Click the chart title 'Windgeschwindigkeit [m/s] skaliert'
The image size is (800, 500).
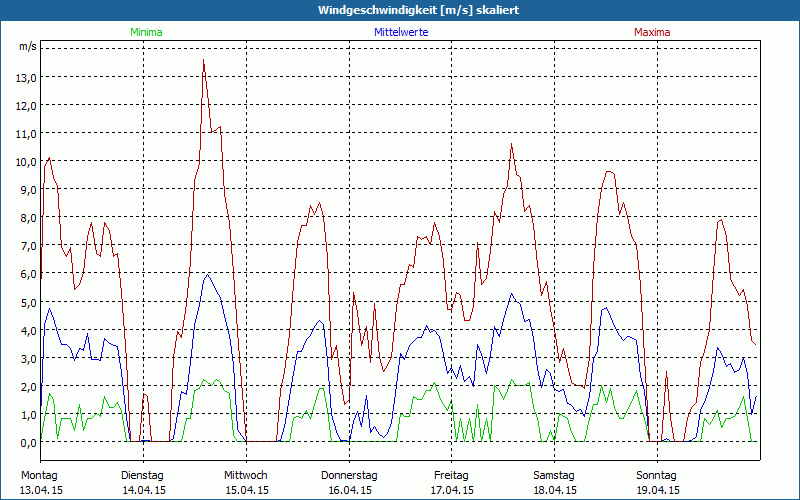[x=418, y=10]
